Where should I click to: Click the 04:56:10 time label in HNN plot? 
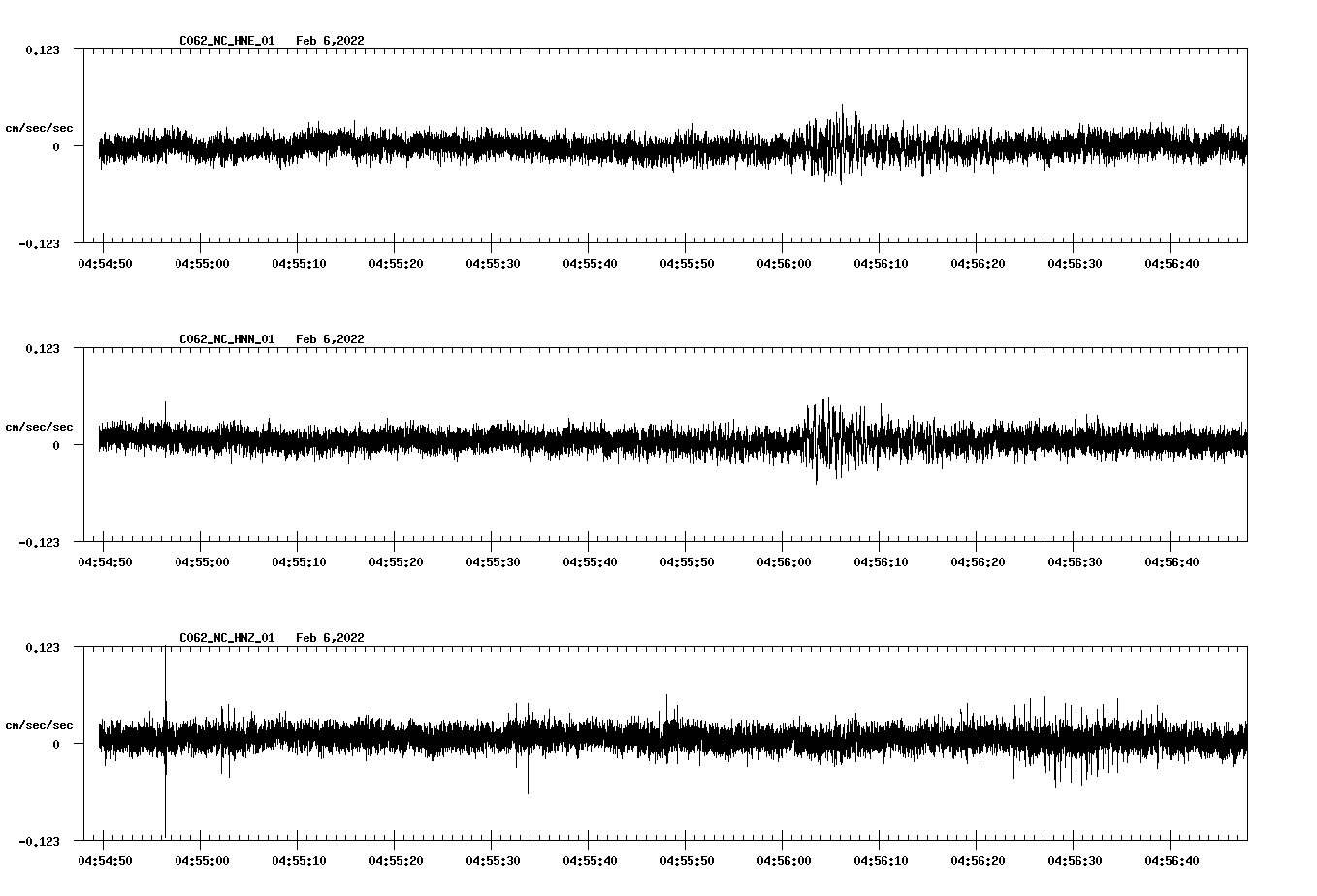coord(881,561)
